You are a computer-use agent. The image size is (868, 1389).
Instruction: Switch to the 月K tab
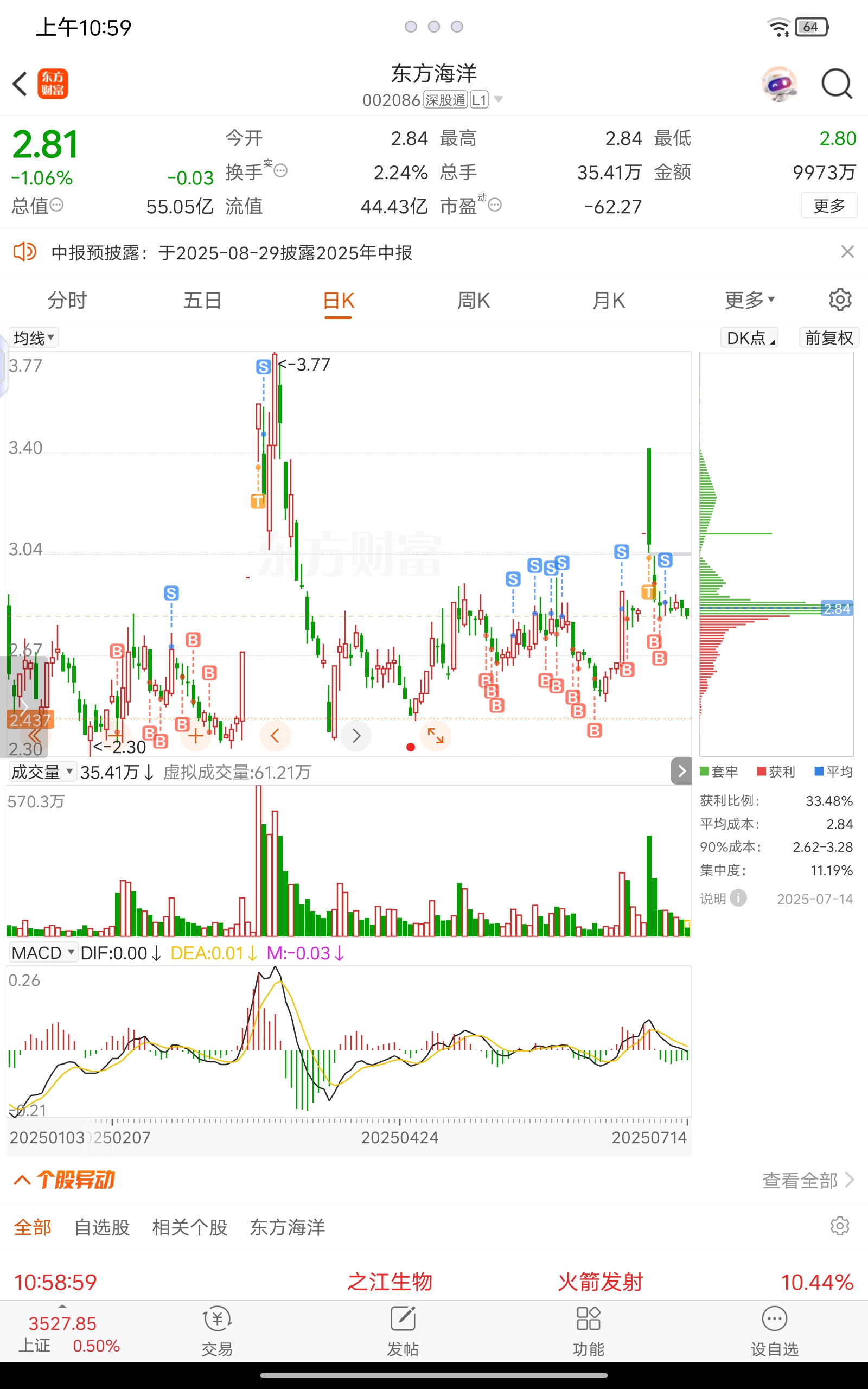pos(609,300)
